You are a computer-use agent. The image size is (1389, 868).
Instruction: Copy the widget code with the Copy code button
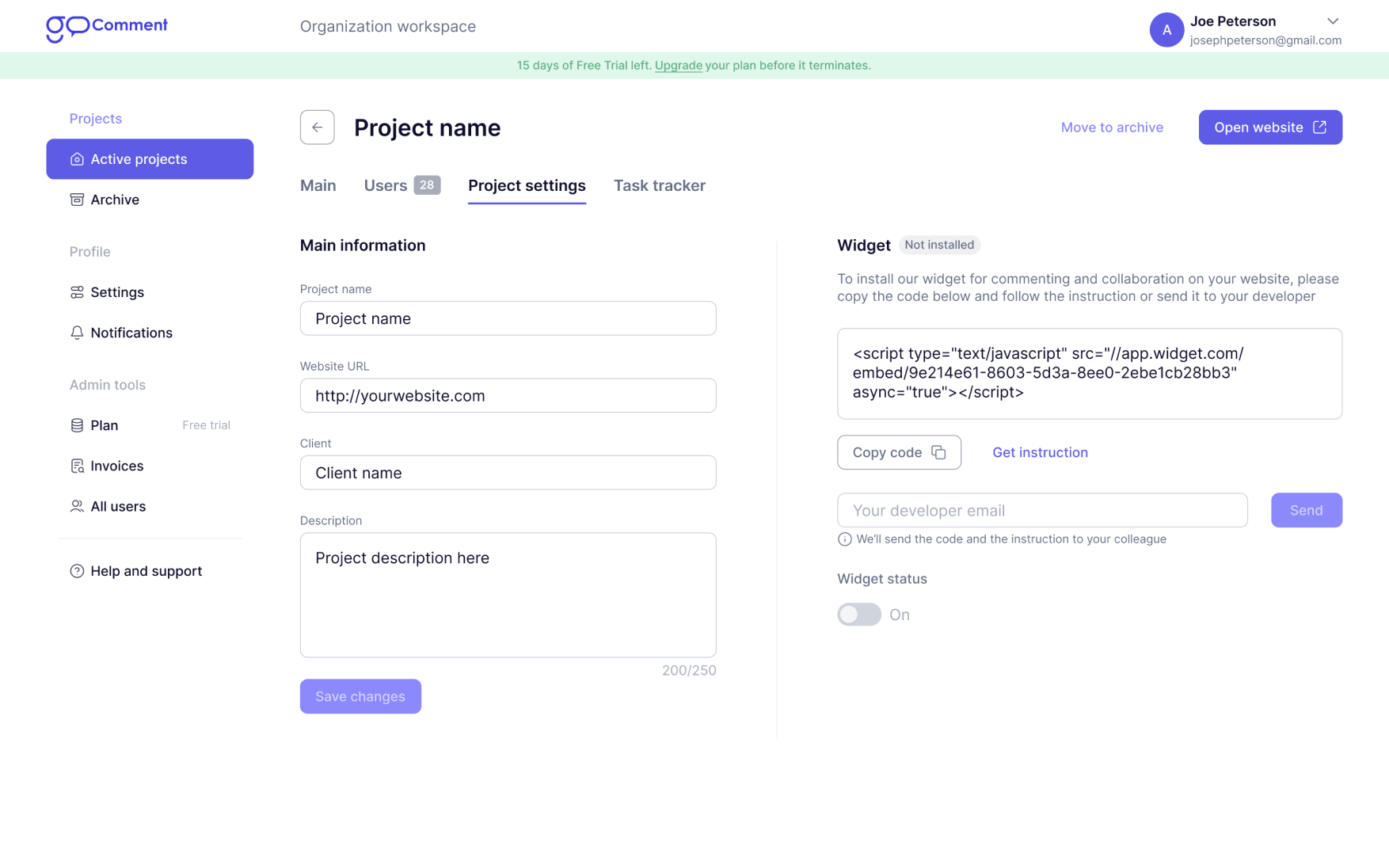pos(899,452)
